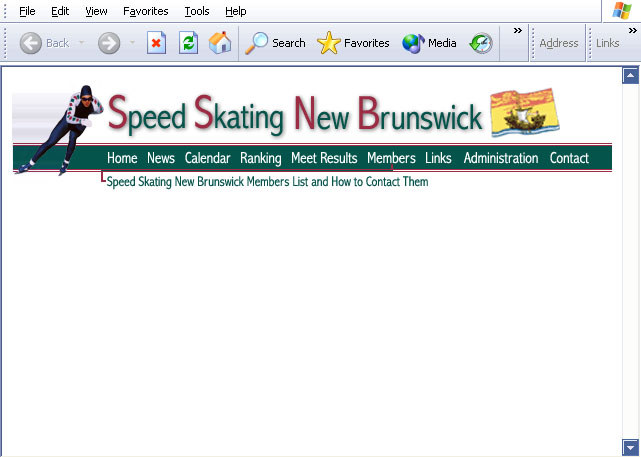641x457 pixels.
Task: Expand the Back button history dropdown
Action: coord(82,43)
